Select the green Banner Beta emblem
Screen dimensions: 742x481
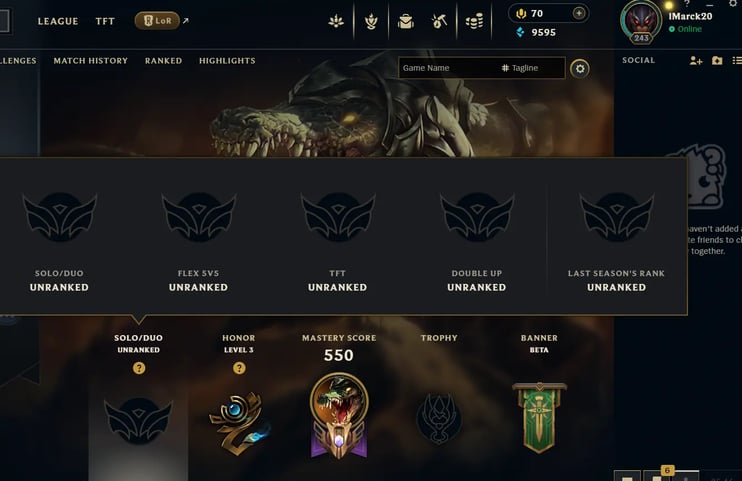click(539, 417)
